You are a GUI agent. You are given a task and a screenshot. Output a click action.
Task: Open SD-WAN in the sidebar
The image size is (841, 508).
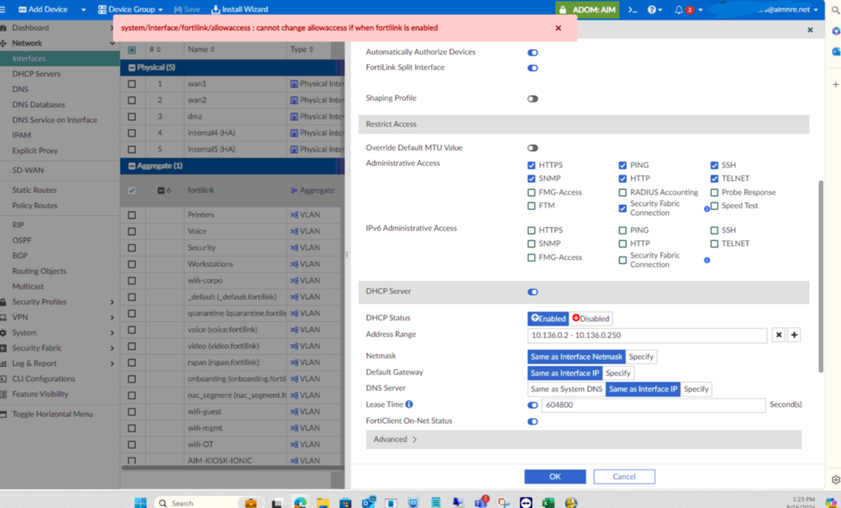(x=28, y=170)
